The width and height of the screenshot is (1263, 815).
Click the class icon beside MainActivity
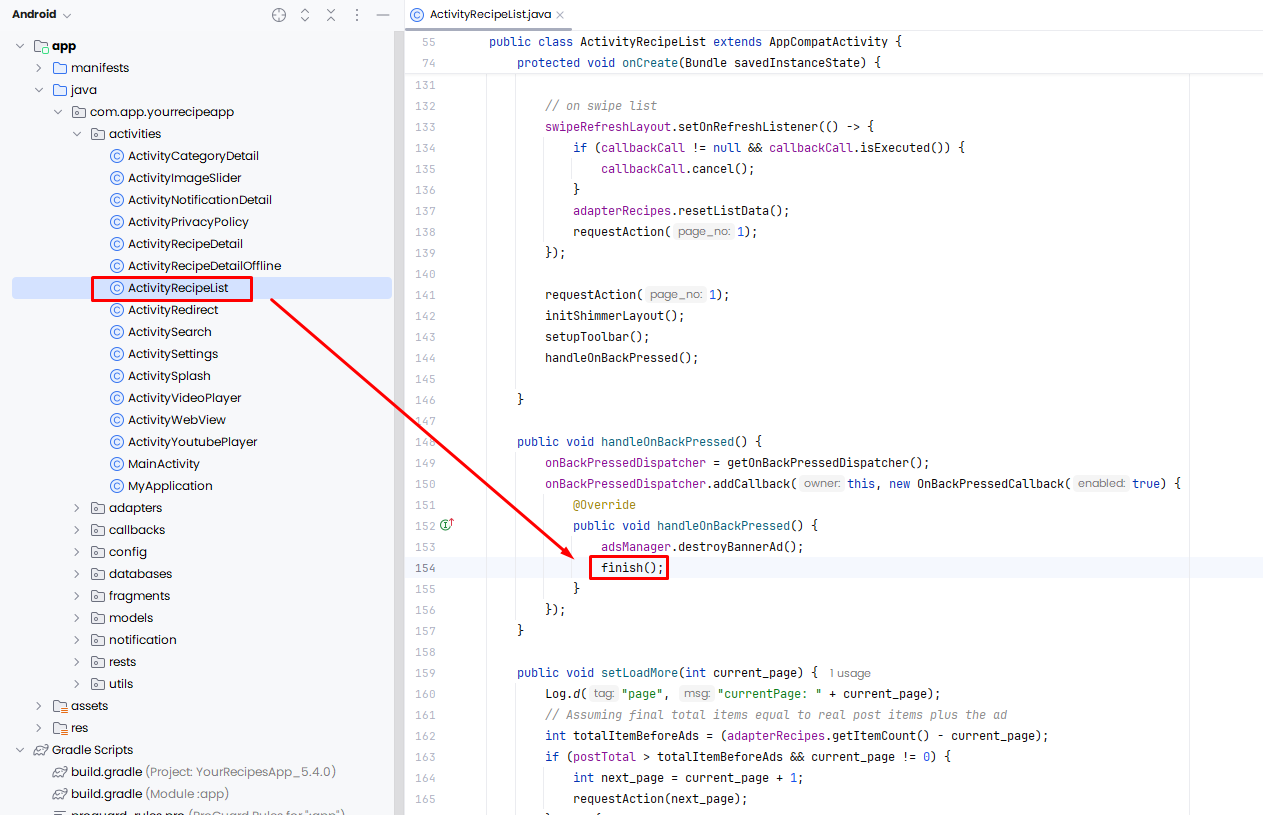[117, 464]
